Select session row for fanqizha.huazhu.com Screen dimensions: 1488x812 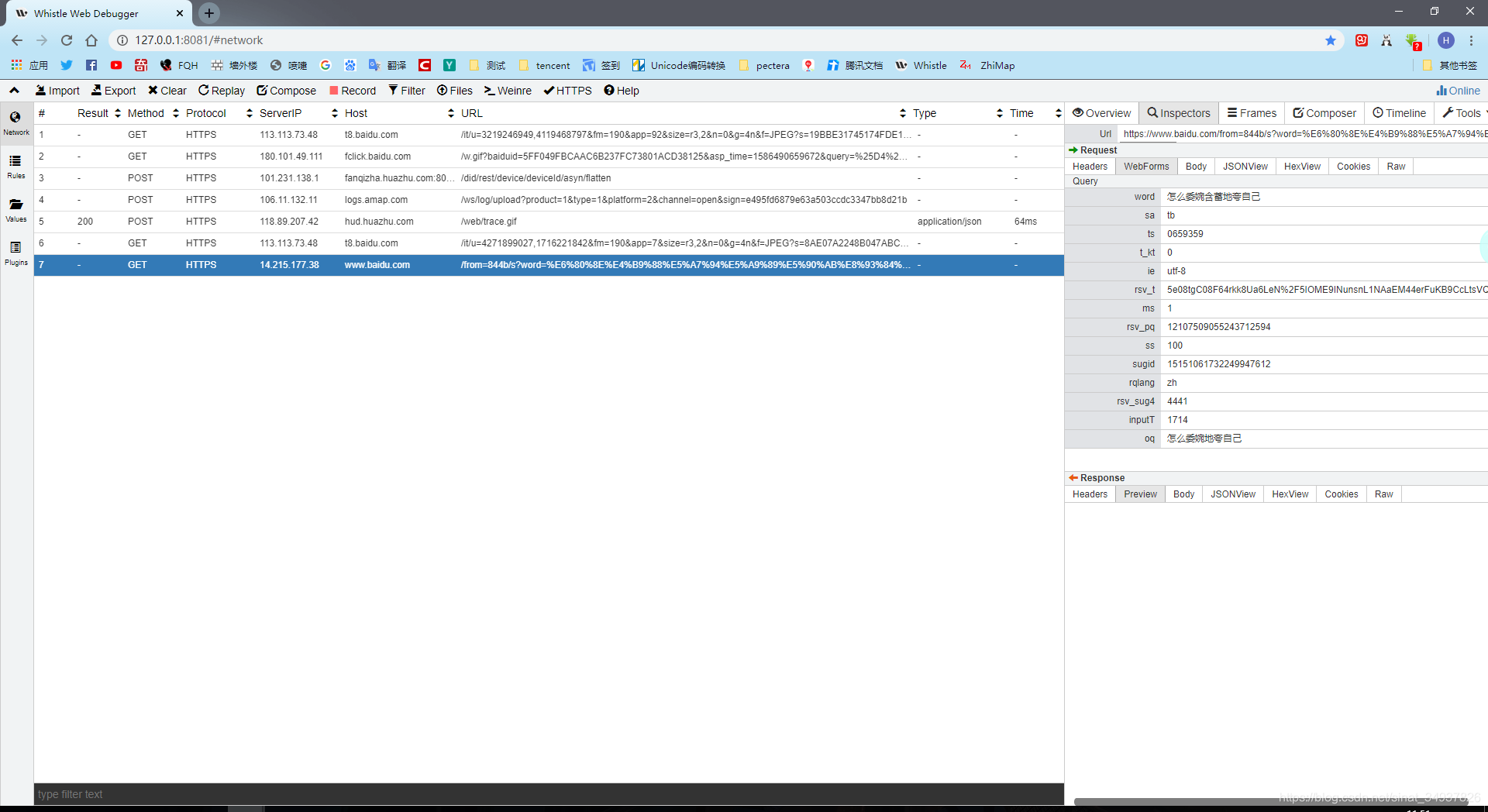pos(549,178)
